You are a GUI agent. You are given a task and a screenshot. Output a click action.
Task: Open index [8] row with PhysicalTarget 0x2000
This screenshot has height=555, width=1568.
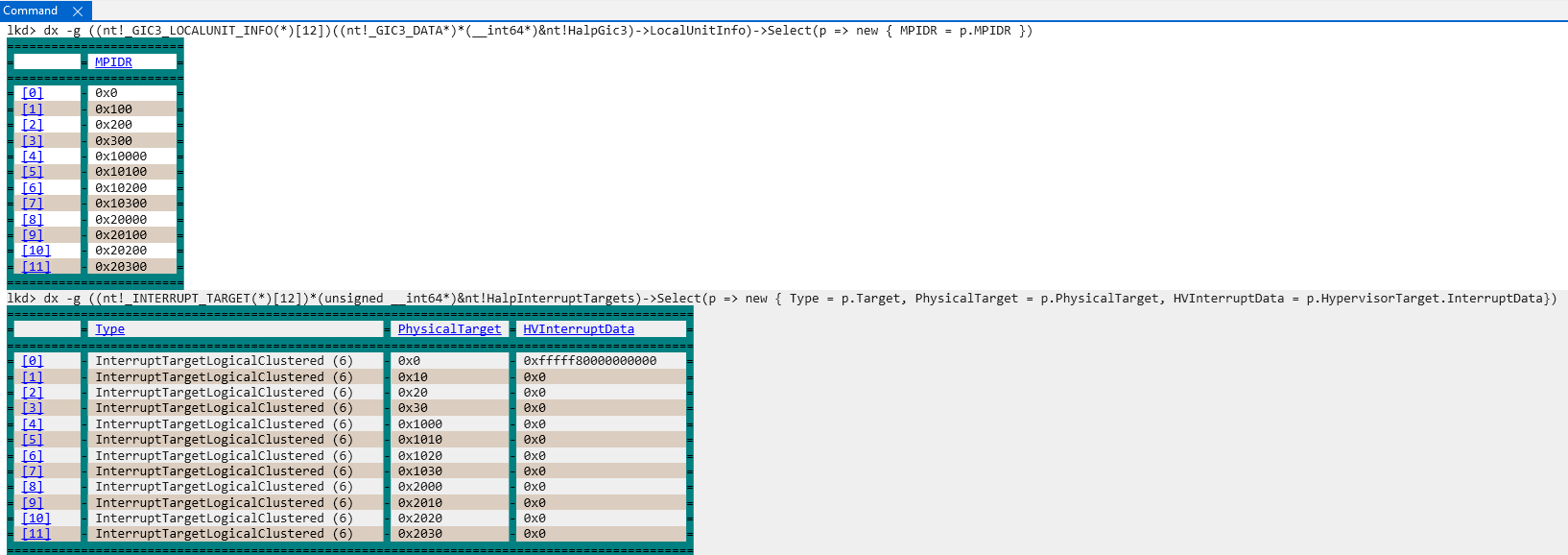click(33, 487)
